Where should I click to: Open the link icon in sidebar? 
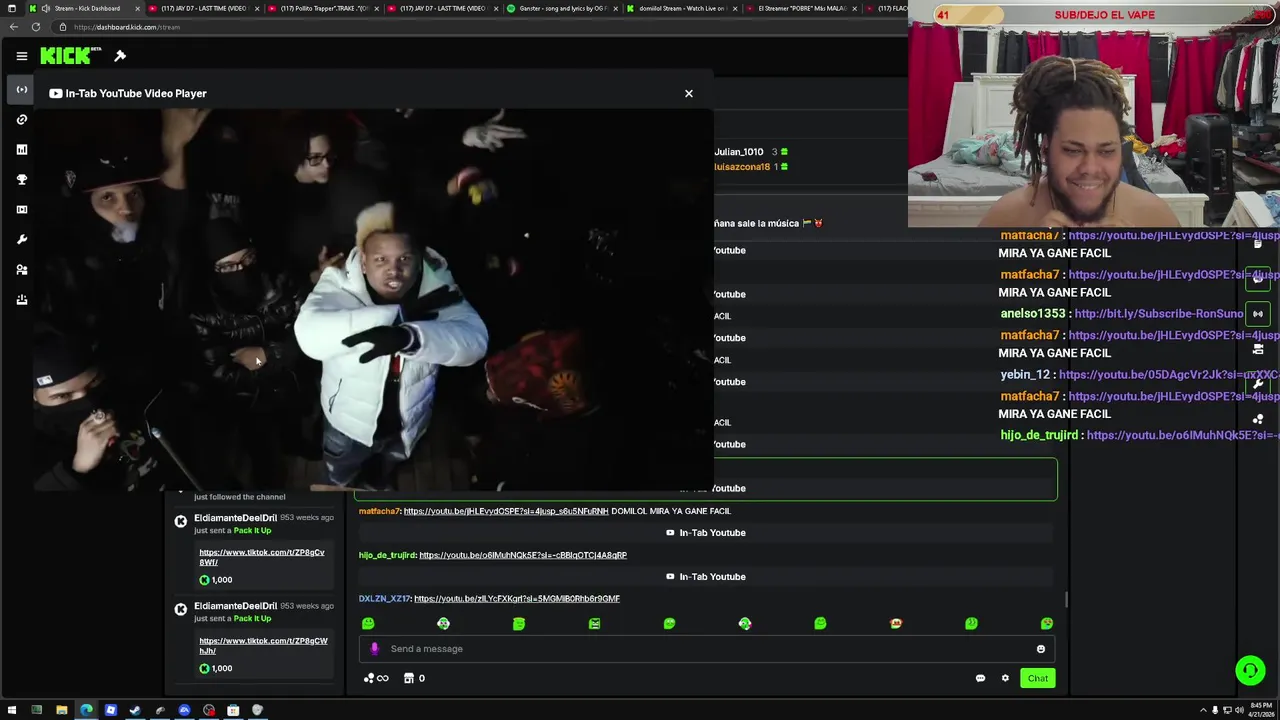[21, 120]
